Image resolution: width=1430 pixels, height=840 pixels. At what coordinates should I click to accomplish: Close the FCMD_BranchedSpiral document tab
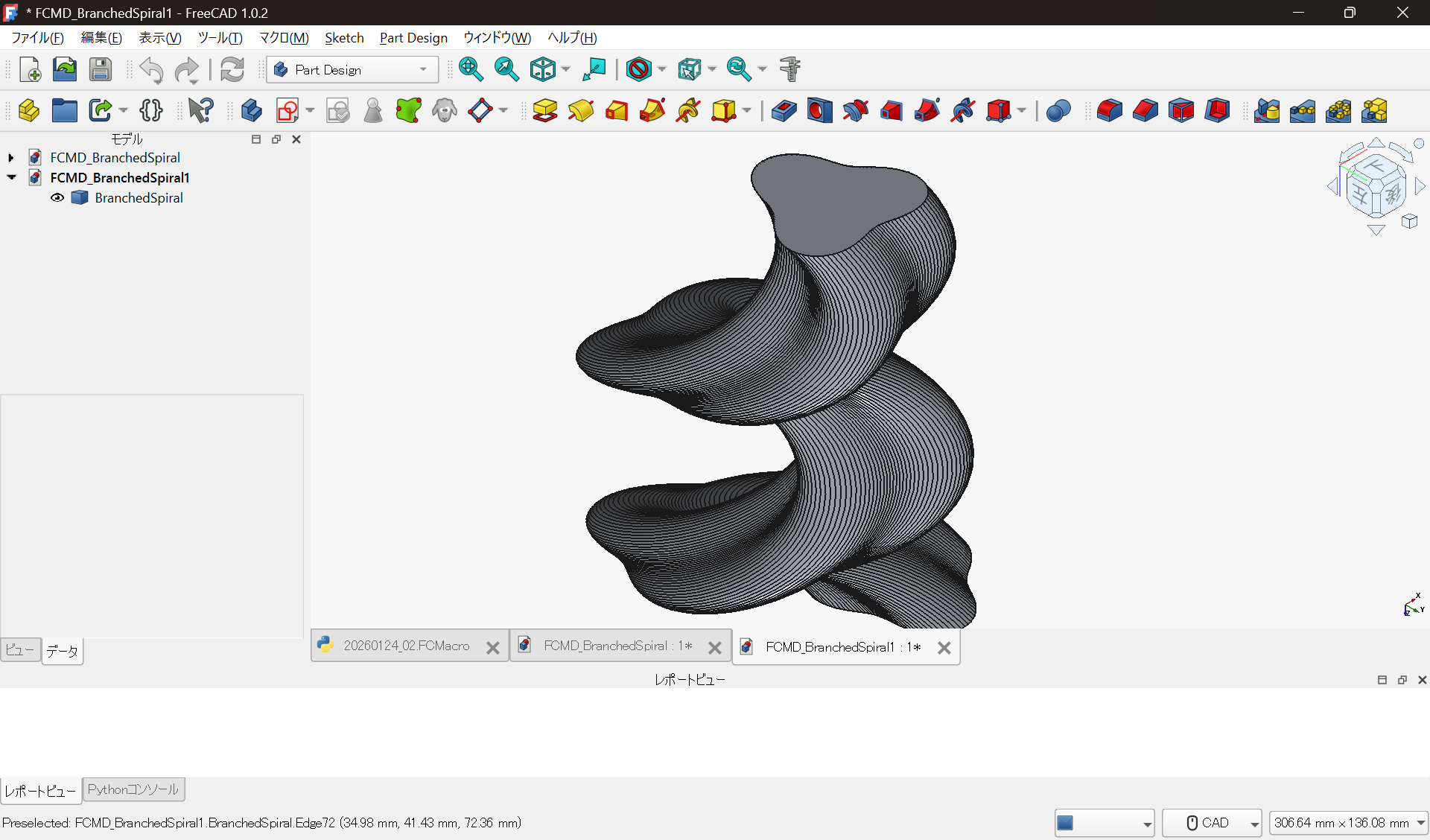pos(714,647)
